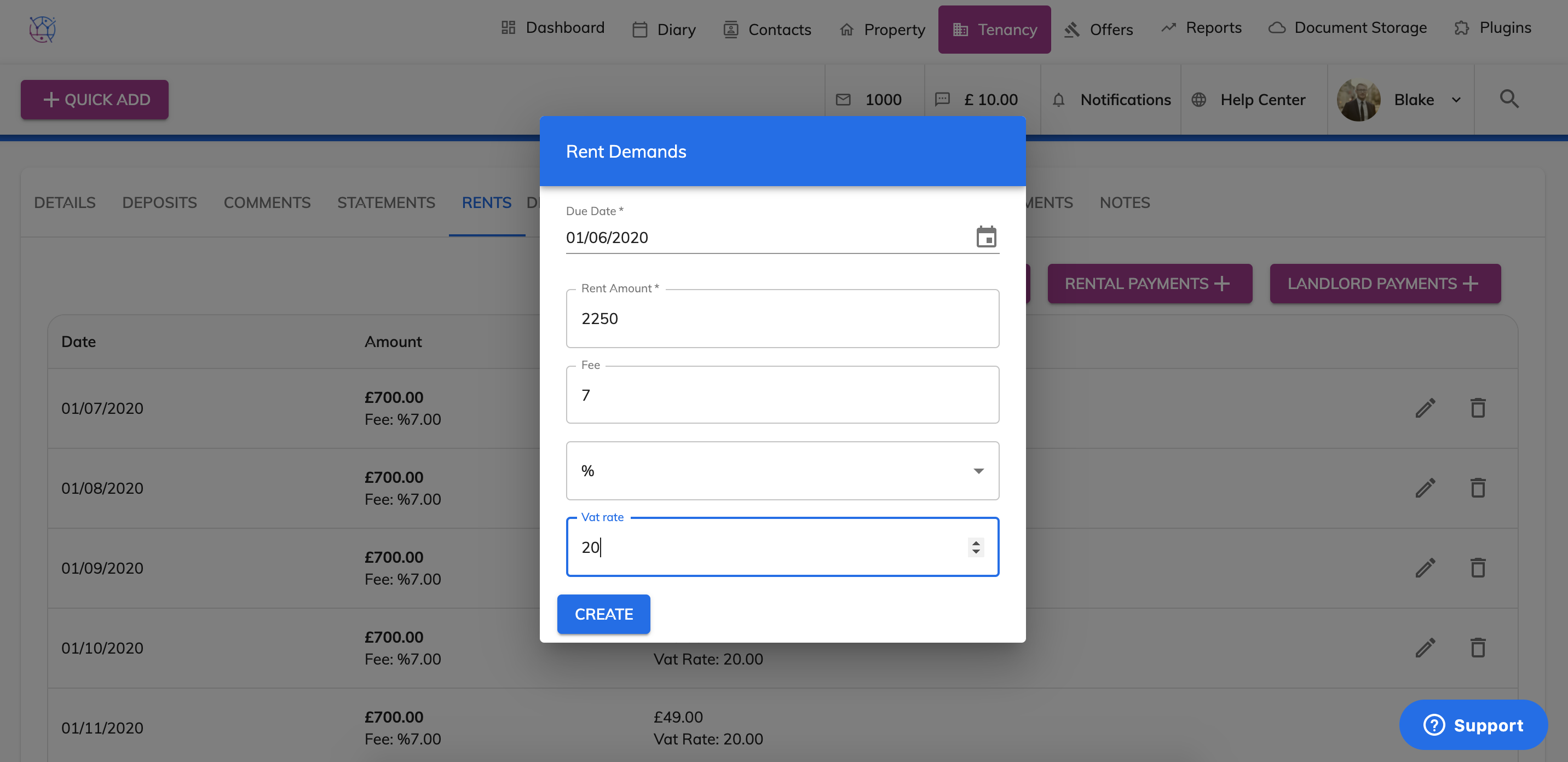
Task: Click into the Rent Amount field
Action: (x=782, y=318)
